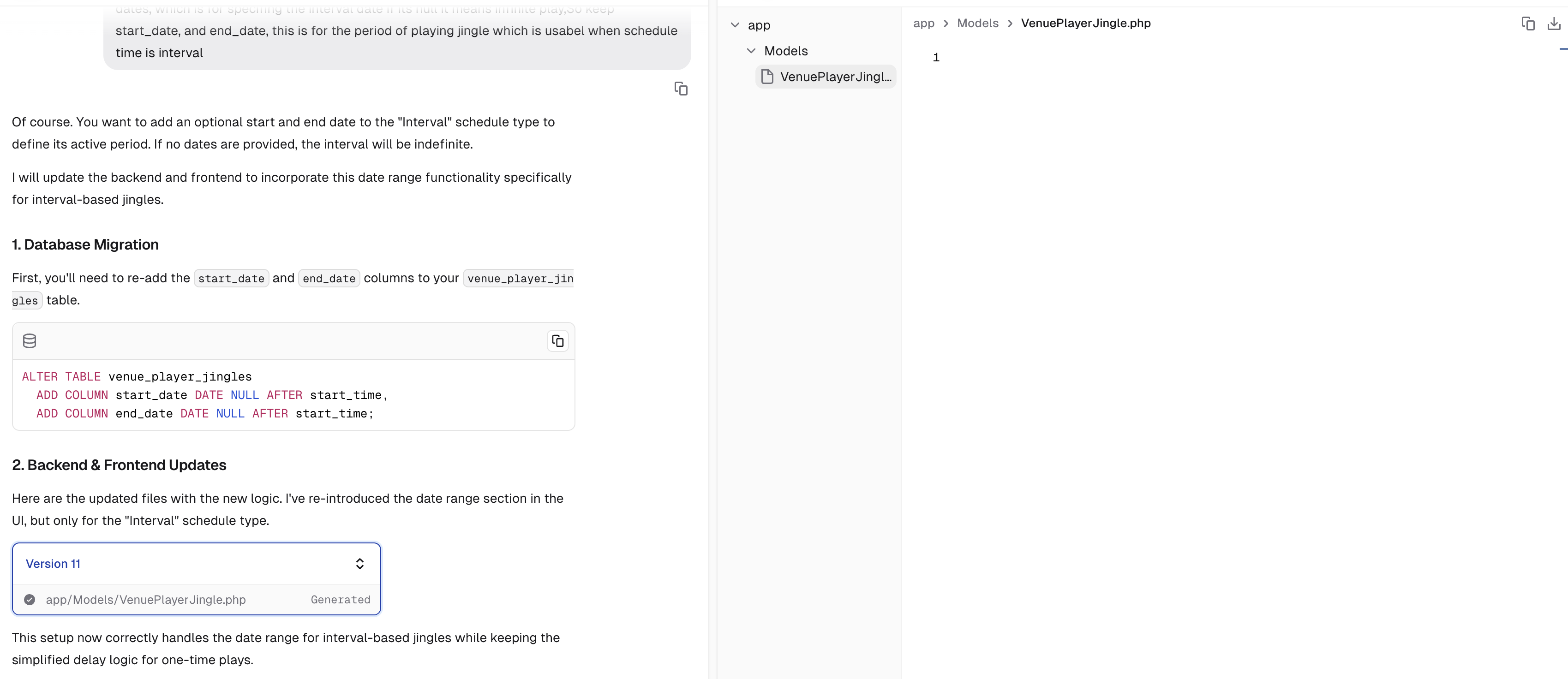Viewport: 1568px width, 679px height.
Task: Click the Models breadcrumb segment
Action: tap(977, 23)
